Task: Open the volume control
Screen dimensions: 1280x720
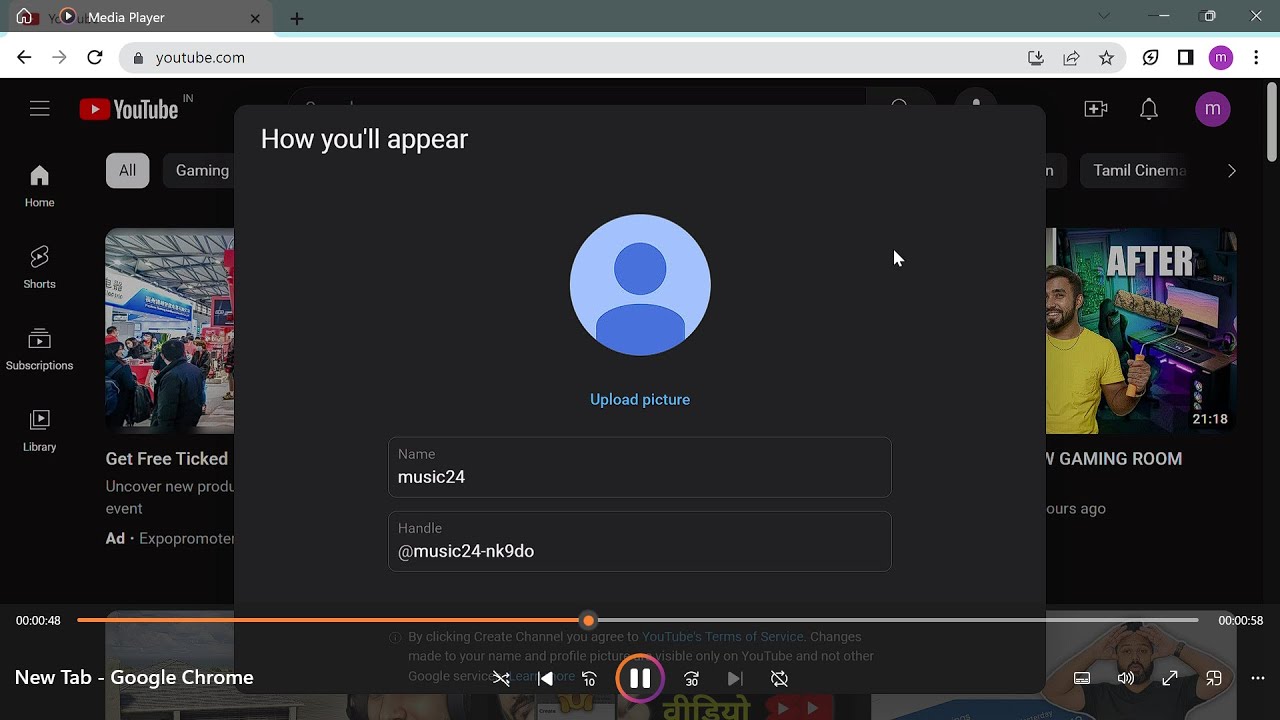Action: click(x=1126, y=678)
